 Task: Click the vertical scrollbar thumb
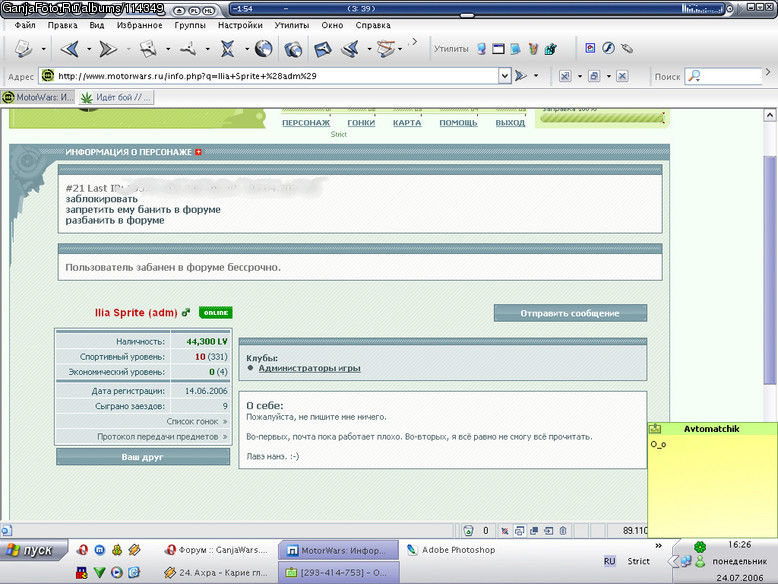coord(770,269)
